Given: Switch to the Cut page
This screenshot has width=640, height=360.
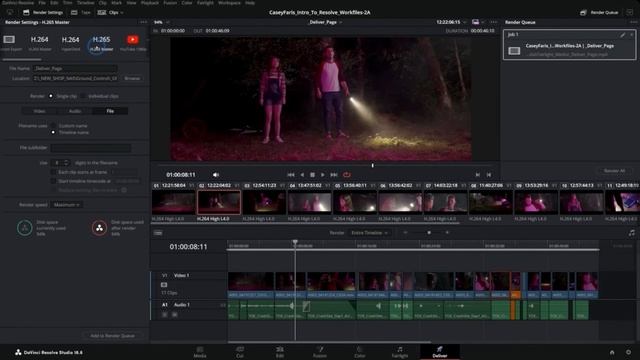Looking at the screenshot, I should [240, 352].
